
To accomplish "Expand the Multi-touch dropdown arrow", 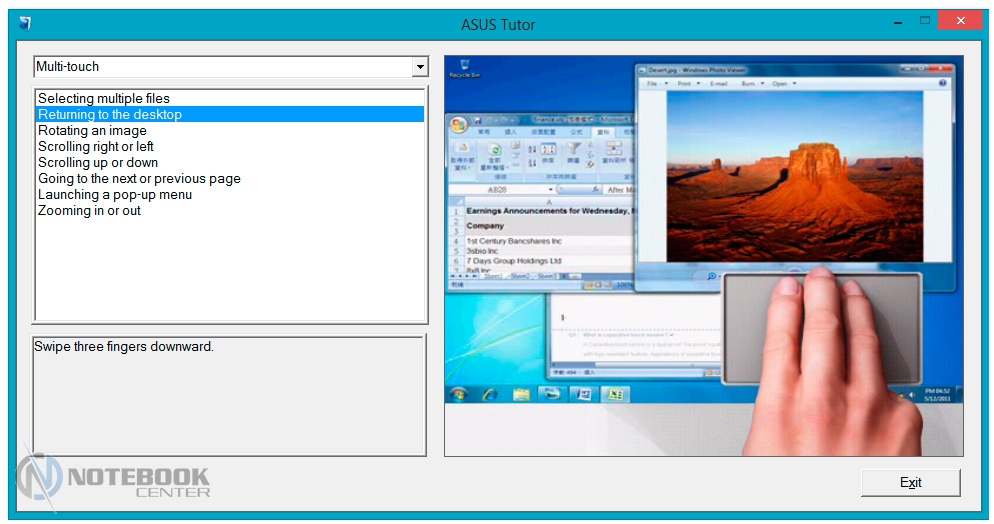I will [419, 67].
